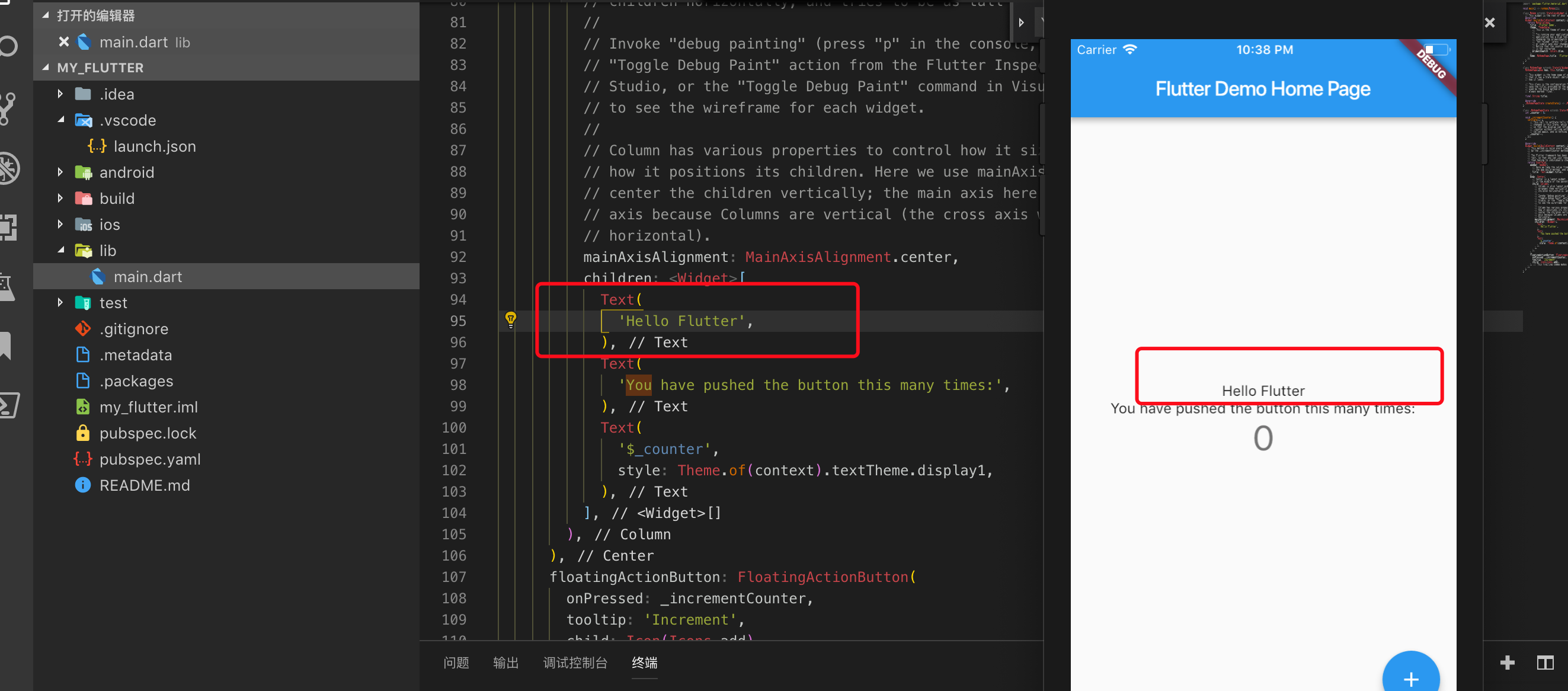Switch to the 调试控制台 panel tab

[575, 663]
